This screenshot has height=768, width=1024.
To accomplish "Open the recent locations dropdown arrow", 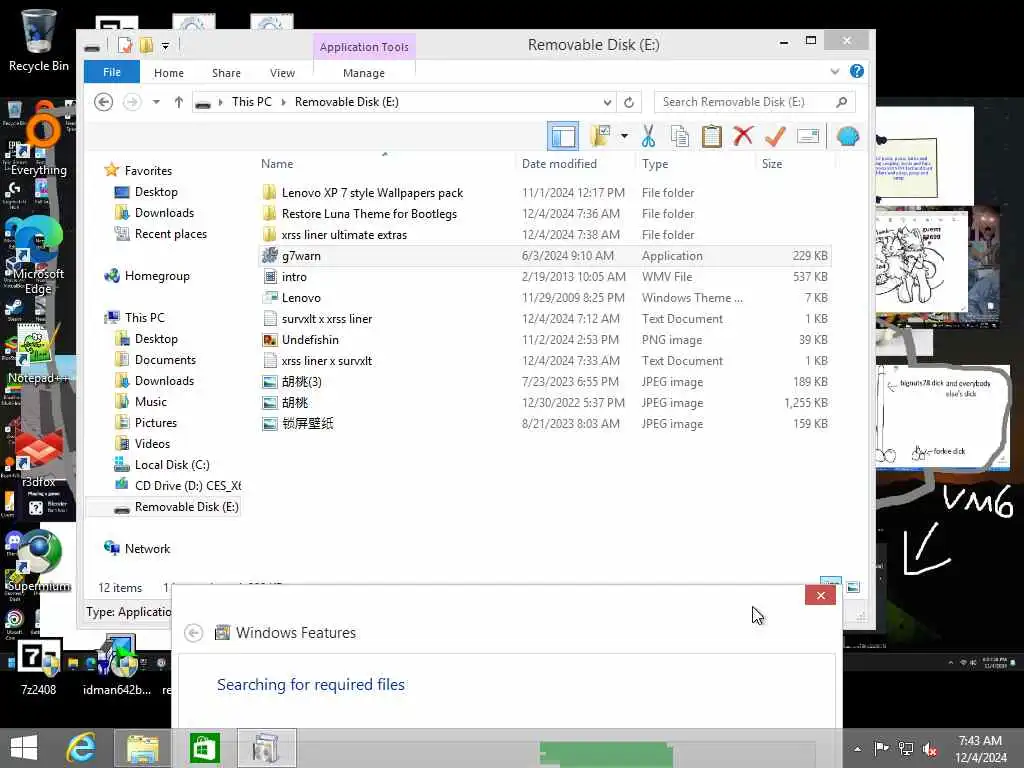I will pyautogui.click(x=156, y=102).
